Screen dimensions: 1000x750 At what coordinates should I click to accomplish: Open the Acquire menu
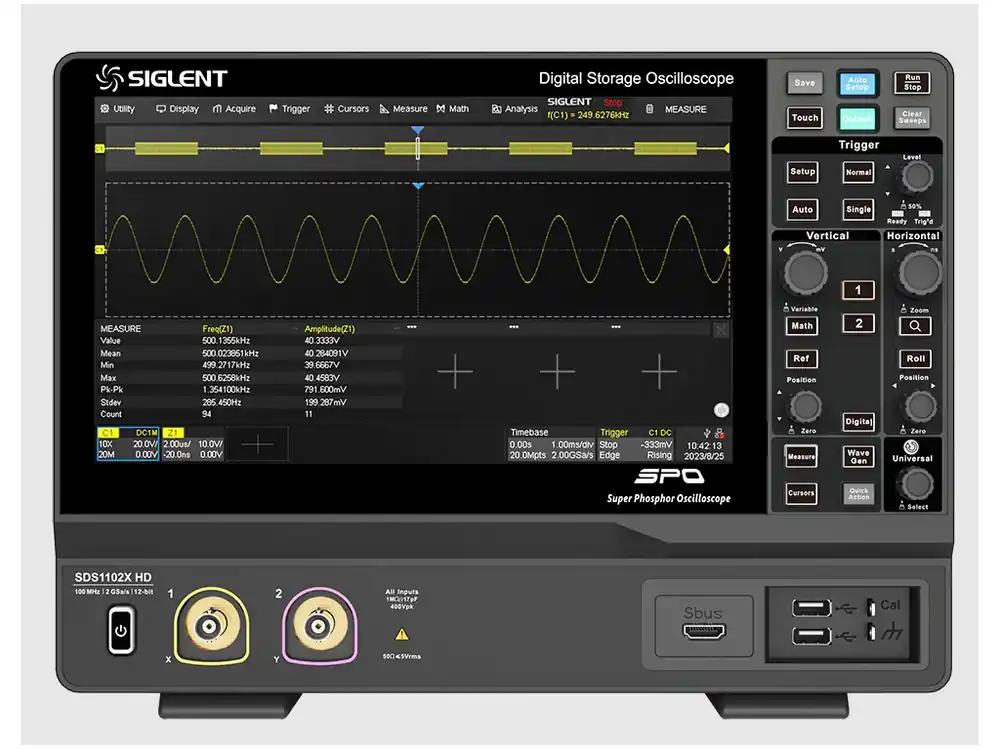point(234,109)
